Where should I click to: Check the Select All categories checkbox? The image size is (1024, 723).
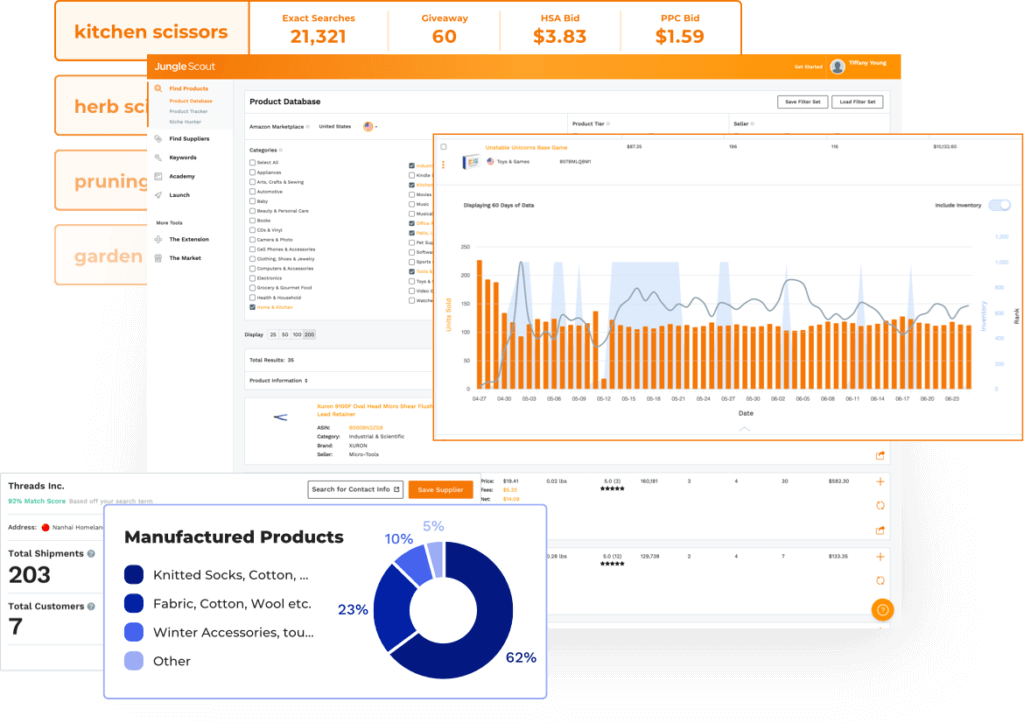tap(252, 163)
